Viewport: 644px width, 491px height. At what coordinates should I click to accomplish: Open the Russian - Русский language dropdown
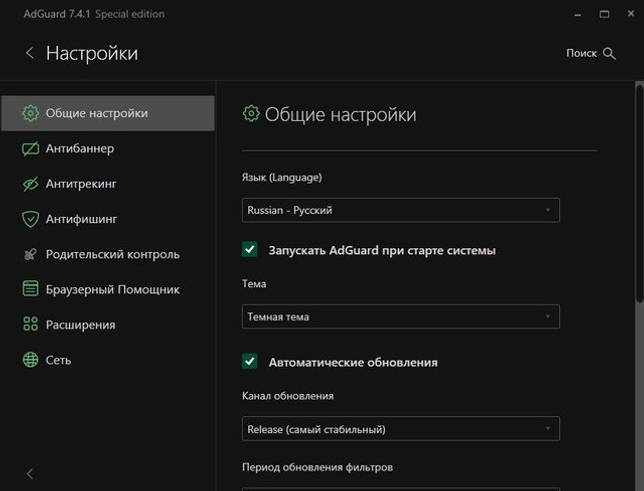tap(400, 210)
